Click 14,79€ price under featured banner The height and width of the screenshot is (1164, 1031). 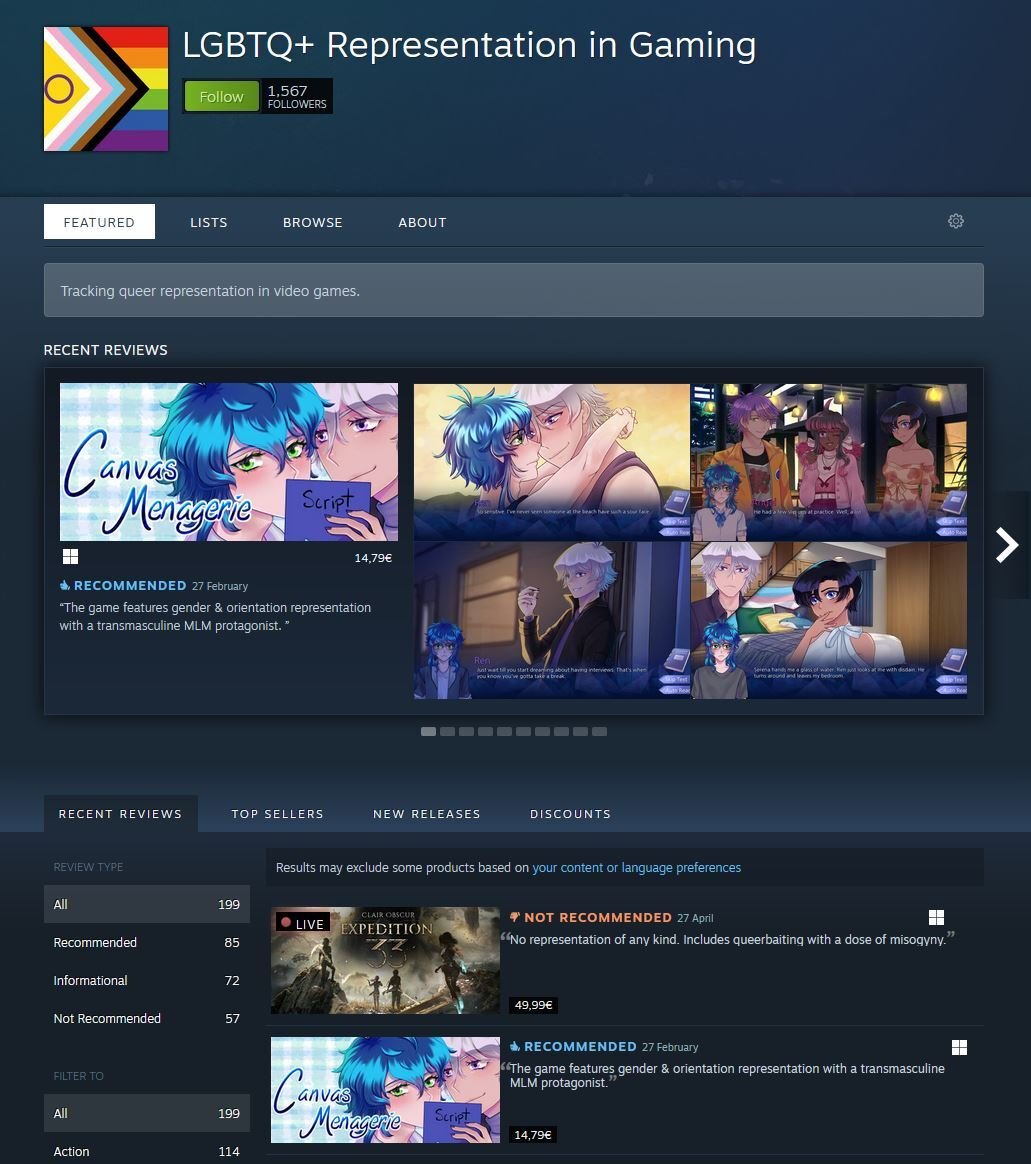(373, 558)
